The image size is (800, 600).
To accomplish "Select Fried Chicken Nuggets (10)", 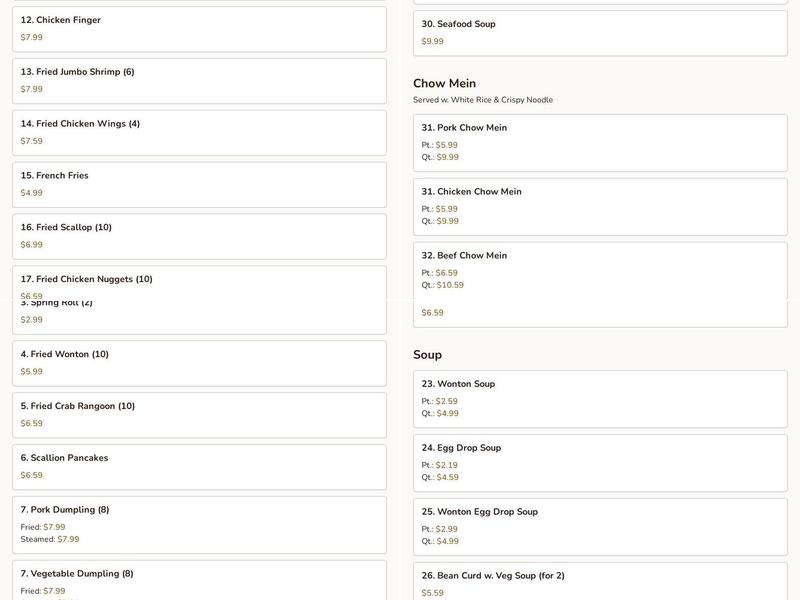I will click(x=199, y=281).
